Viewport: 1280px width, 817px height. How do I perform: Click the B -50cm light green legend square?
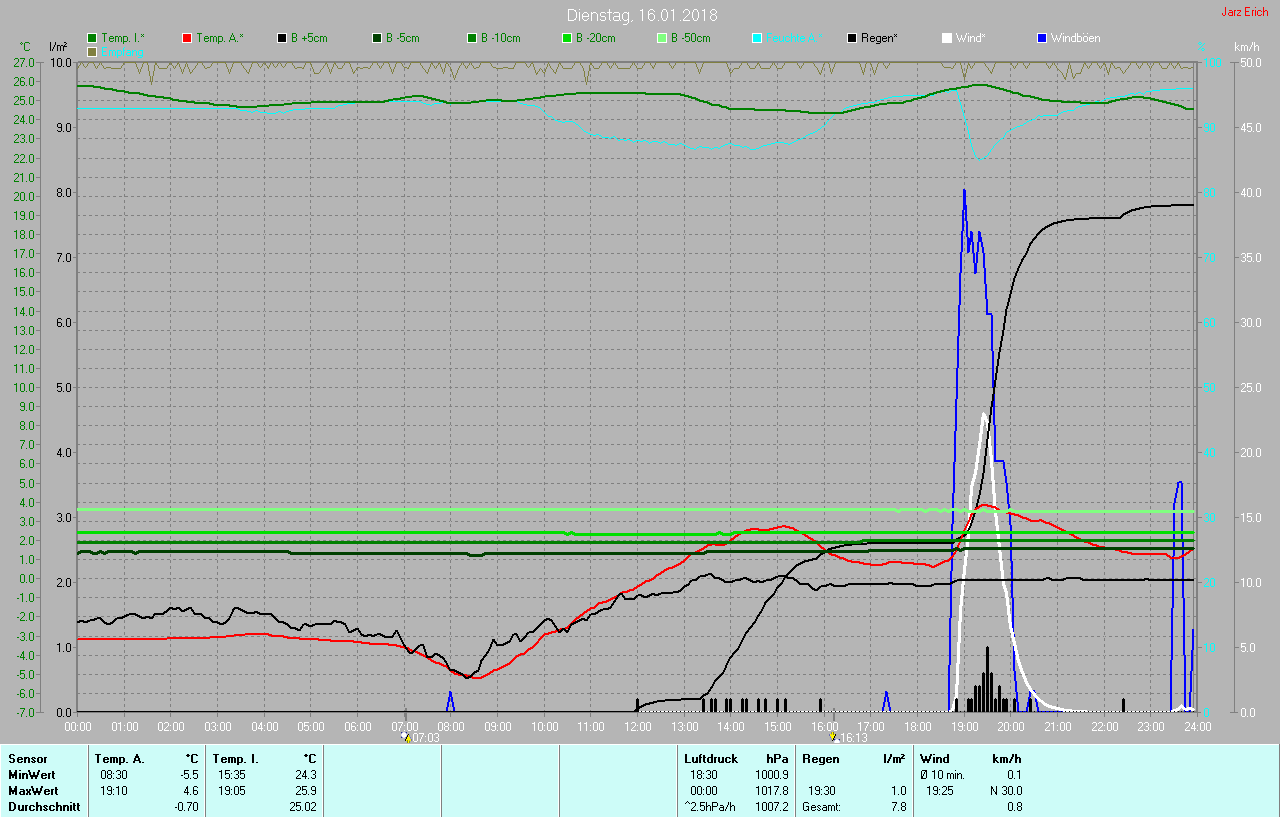pyautogui.click(x=662, y=38)
